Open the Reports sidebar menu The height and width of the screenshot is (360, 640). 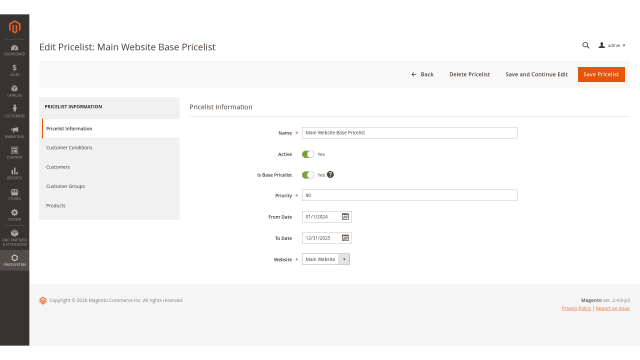coord(14,173)
